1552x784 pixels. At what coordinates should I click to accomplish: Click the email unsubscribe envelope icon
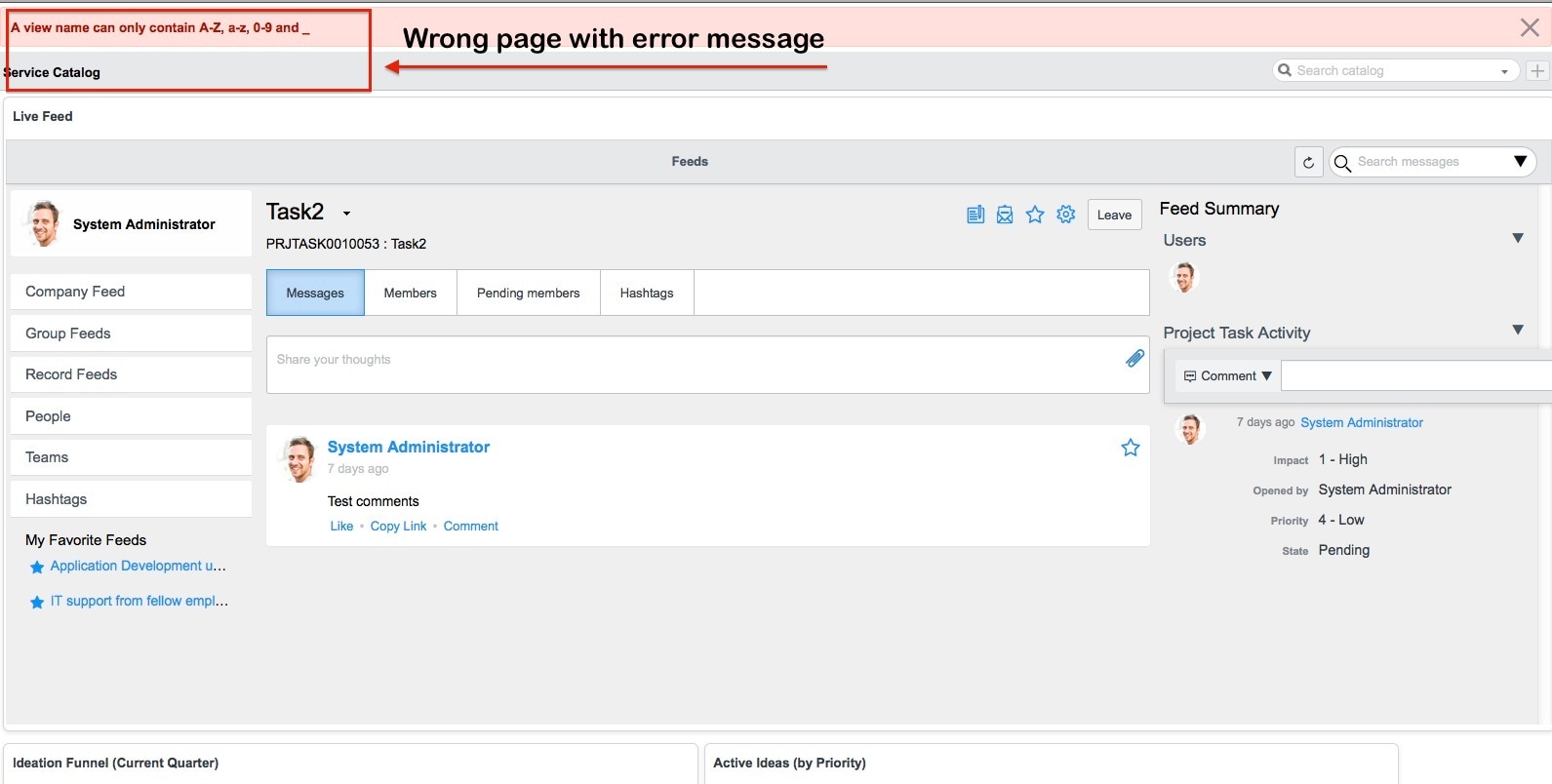[1005, 215]
